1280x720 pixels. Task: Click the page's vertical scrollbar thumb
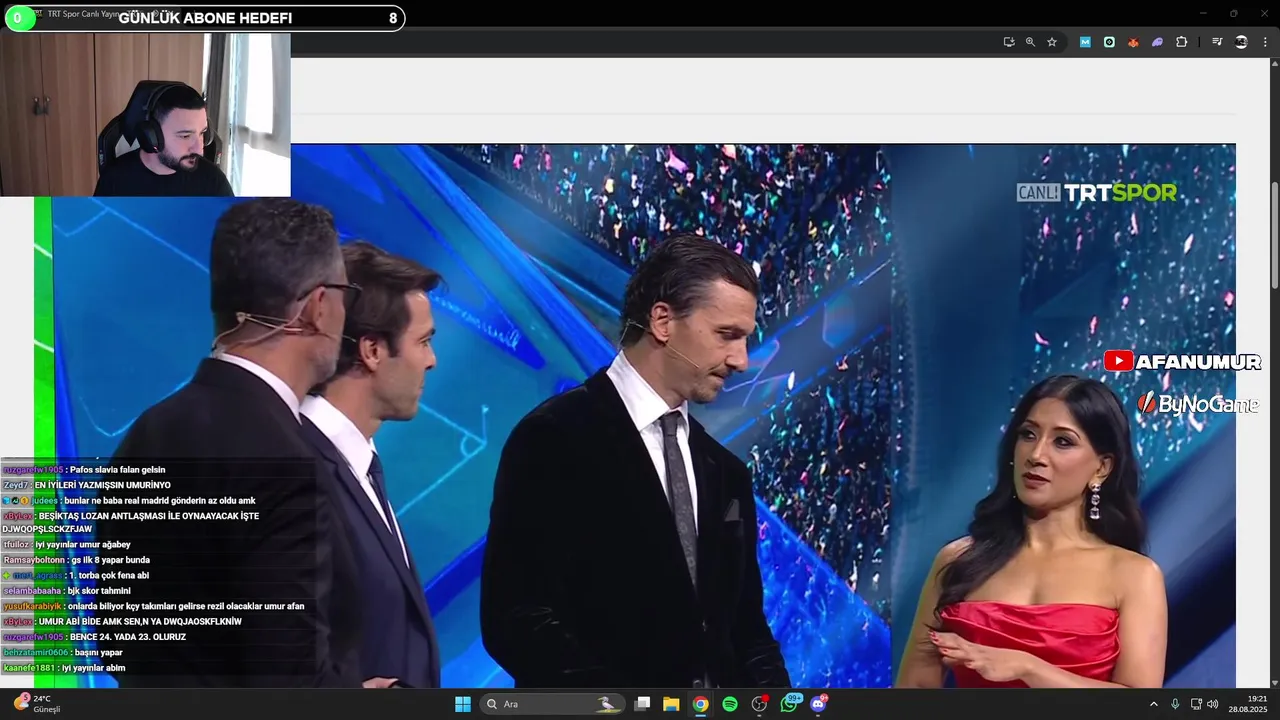[x=1275, y=235]
